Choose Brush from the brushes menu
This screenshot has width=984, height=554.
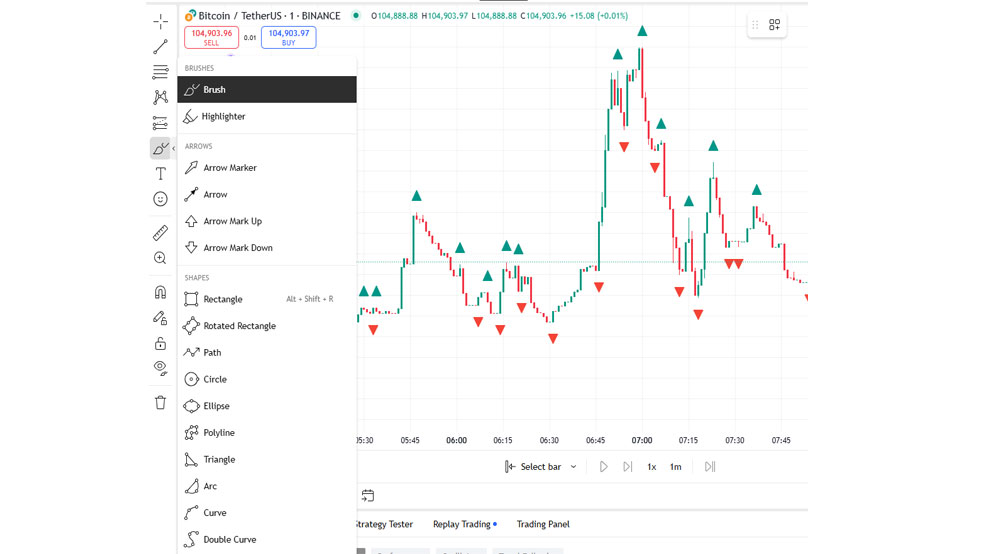(x=267, y=90)
